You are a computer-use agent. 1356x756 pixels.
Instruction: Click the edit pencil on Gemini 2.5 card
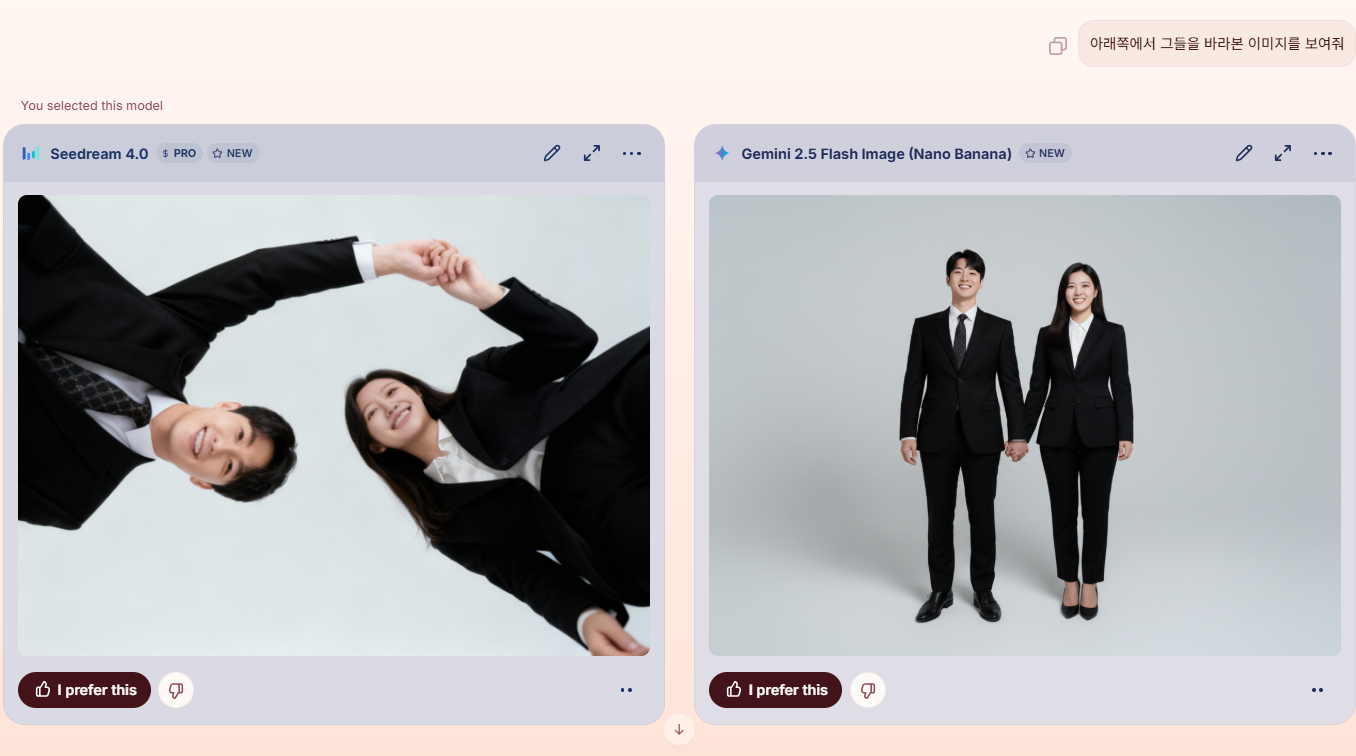click(1243, 153)
